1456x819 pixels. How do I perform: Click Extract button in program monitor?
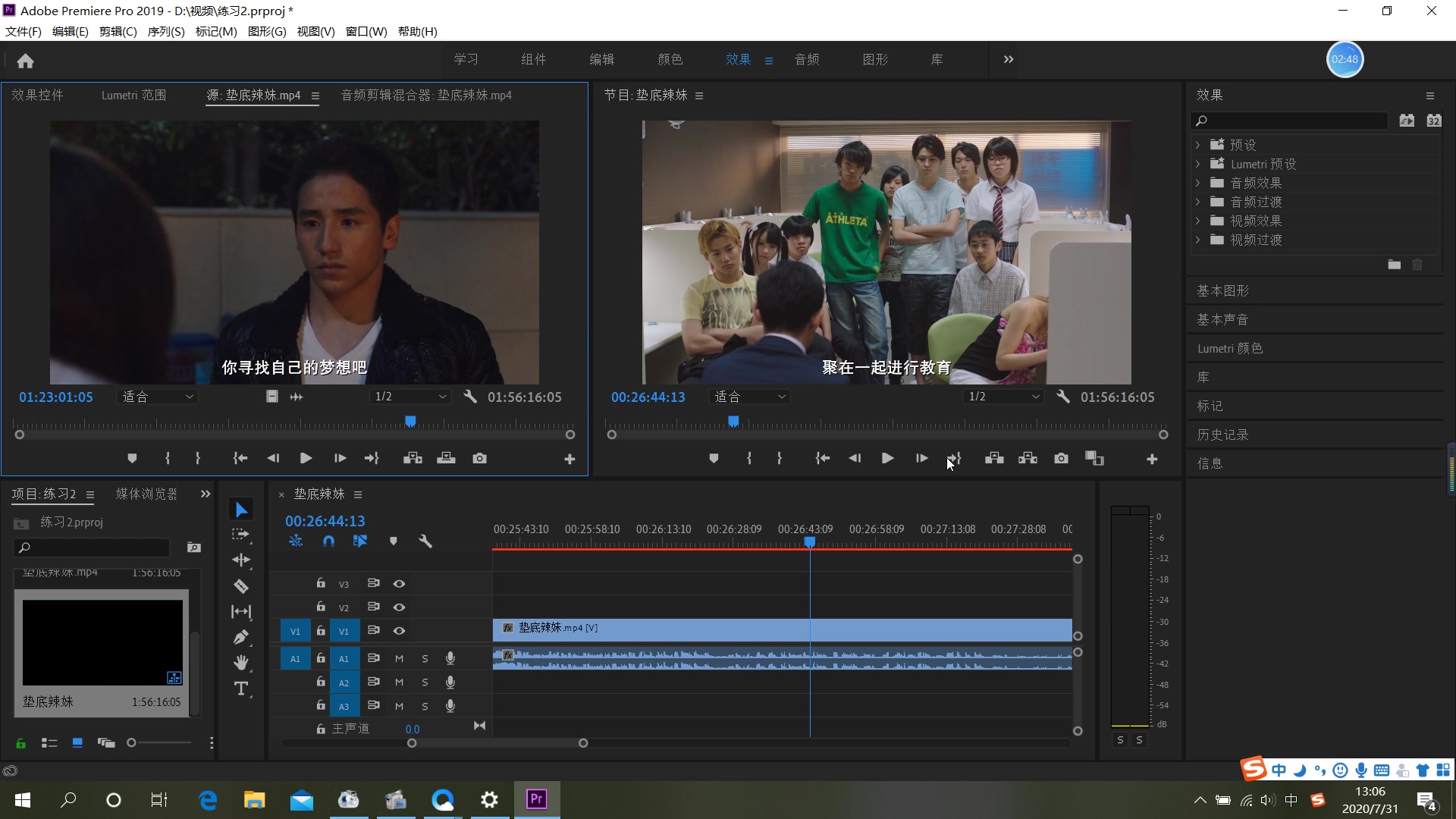click(x=1028, y=459)
